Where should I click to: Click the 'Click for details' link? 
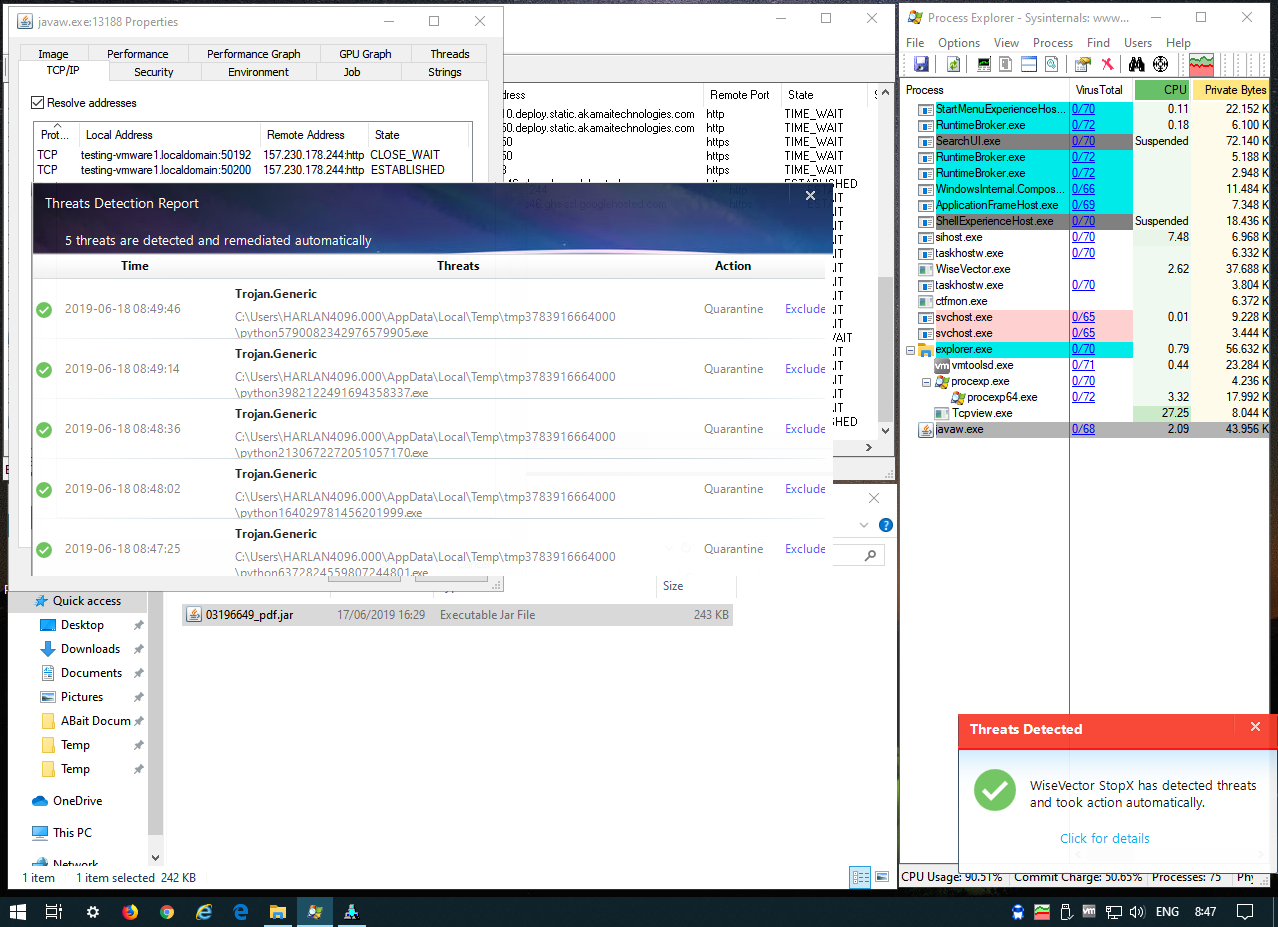[1105, 838]
